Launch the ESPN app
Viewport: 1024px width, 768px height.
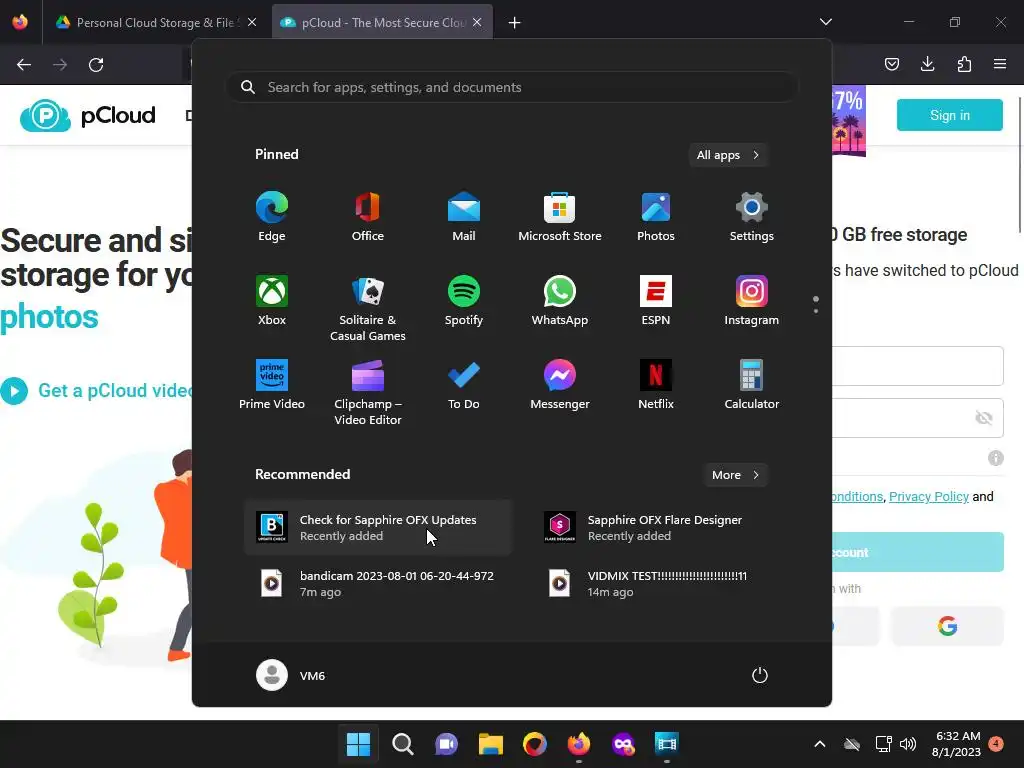[x=656, y=300]
